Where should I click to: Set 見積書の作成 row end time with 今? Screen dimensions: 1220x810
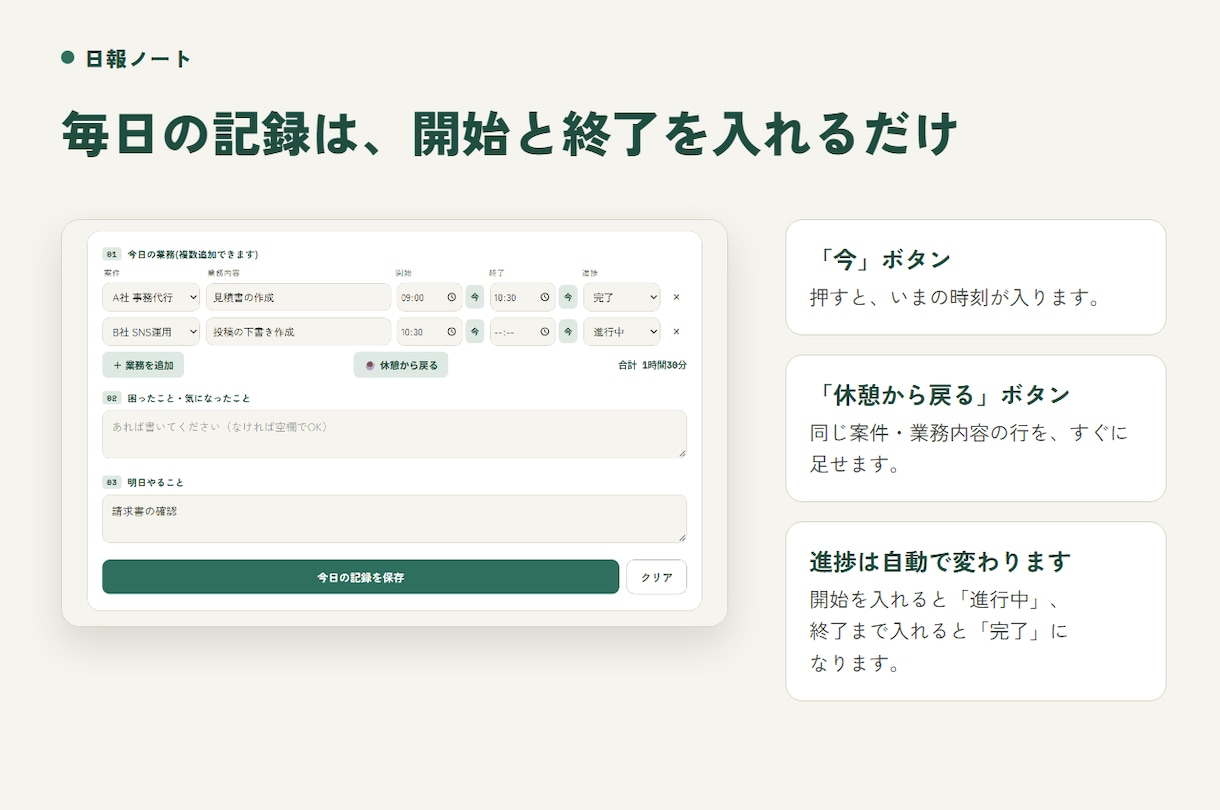coord(568,297)
